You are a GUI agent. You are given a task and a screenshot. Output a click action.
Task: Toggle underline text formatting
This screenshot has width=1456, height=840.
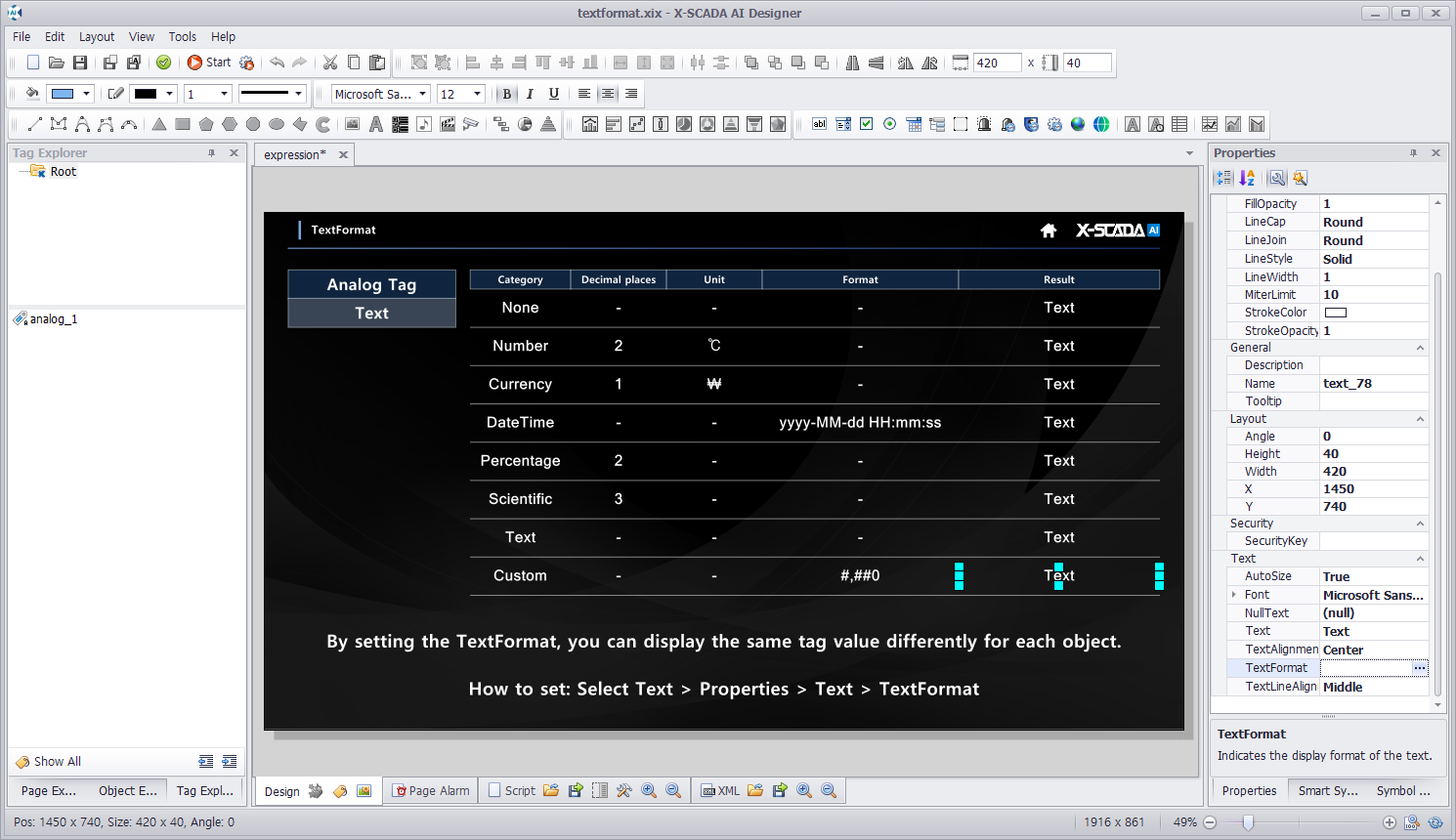click(x=554, y=94)
